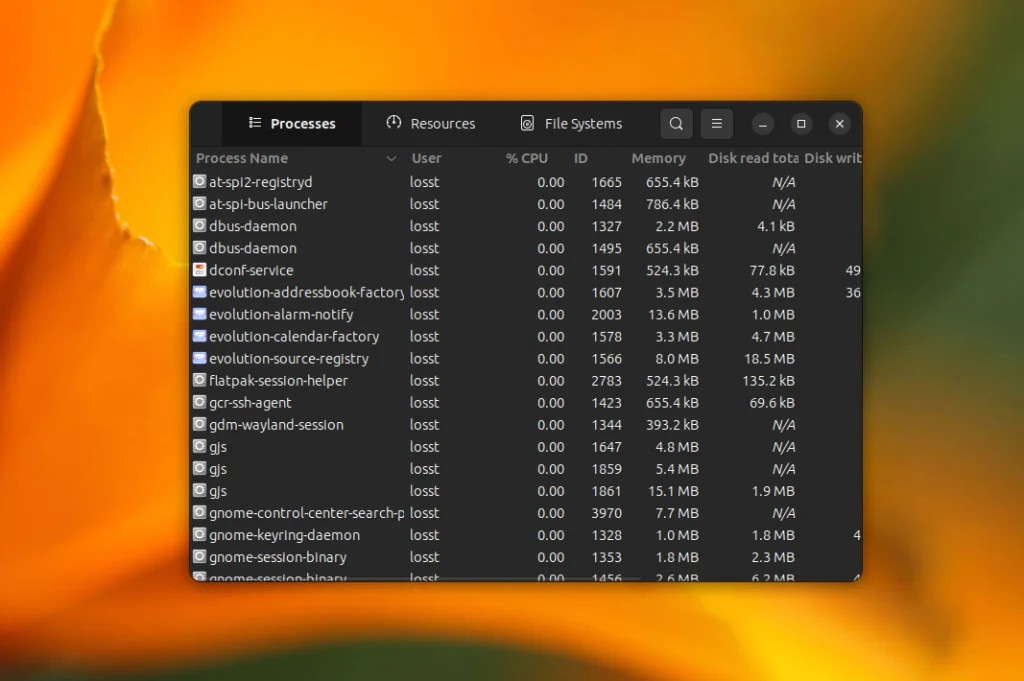Open the File Systems tab
The width and height of the screenshot is (1024, 681).
[x=571, y=124]
